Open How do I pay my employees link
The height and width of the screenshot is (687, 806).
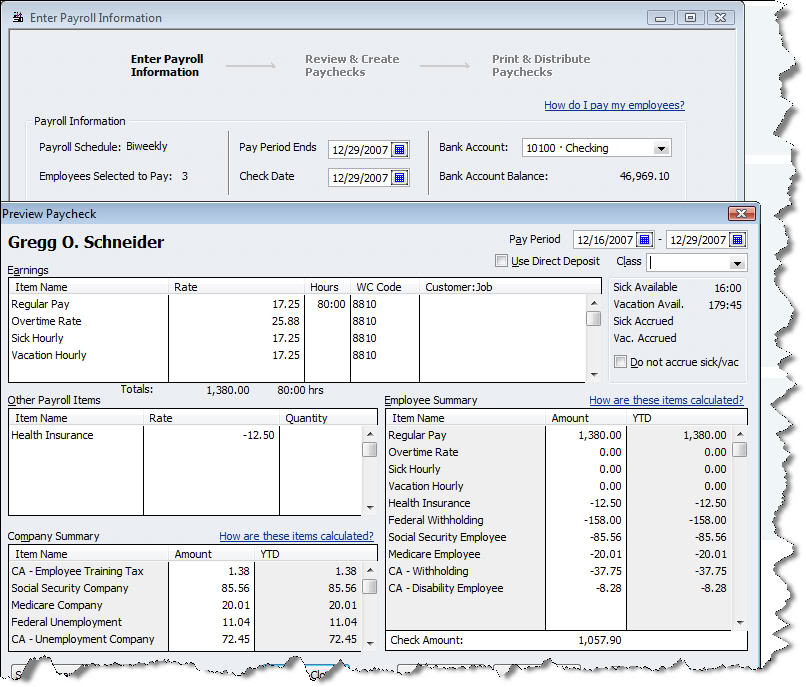click(x=614, y=105)
